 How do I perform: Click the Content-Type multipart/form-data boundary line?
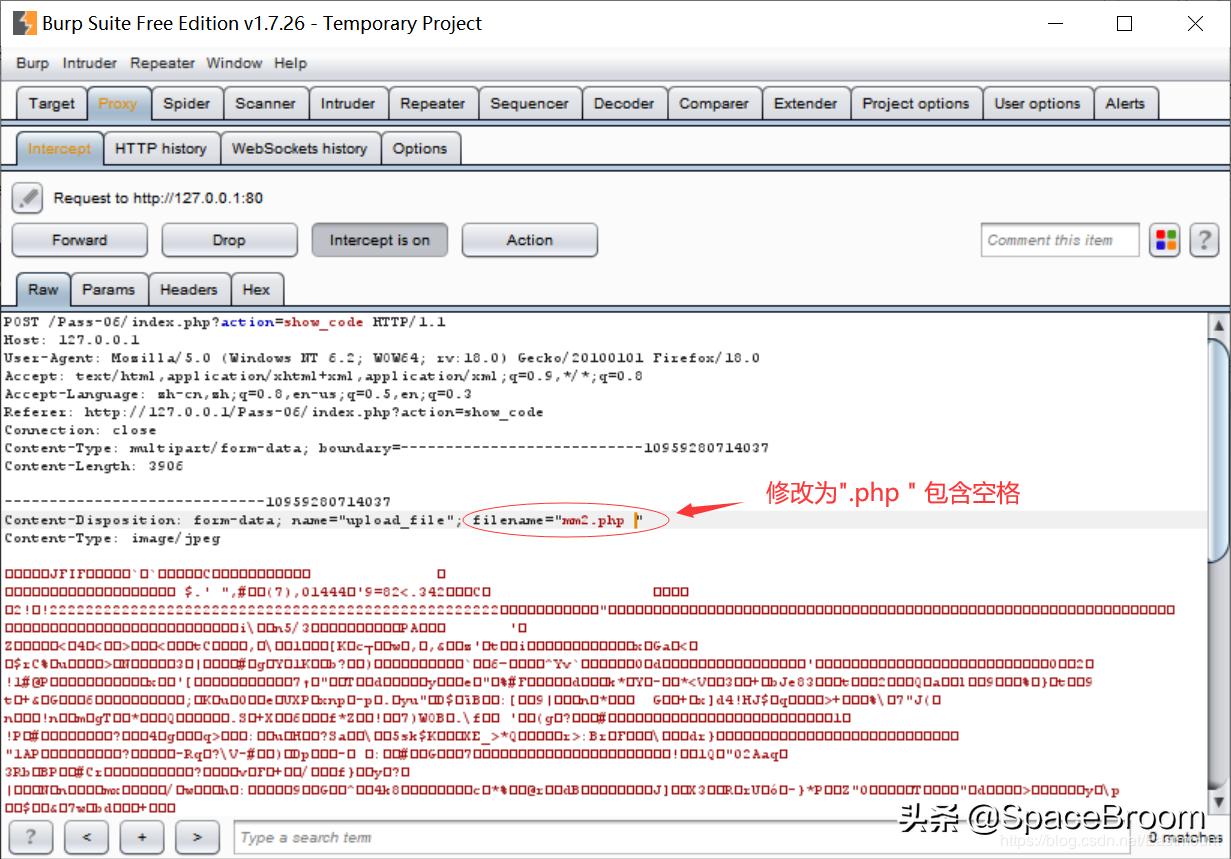pyautogui.click(x=387, y=448)
